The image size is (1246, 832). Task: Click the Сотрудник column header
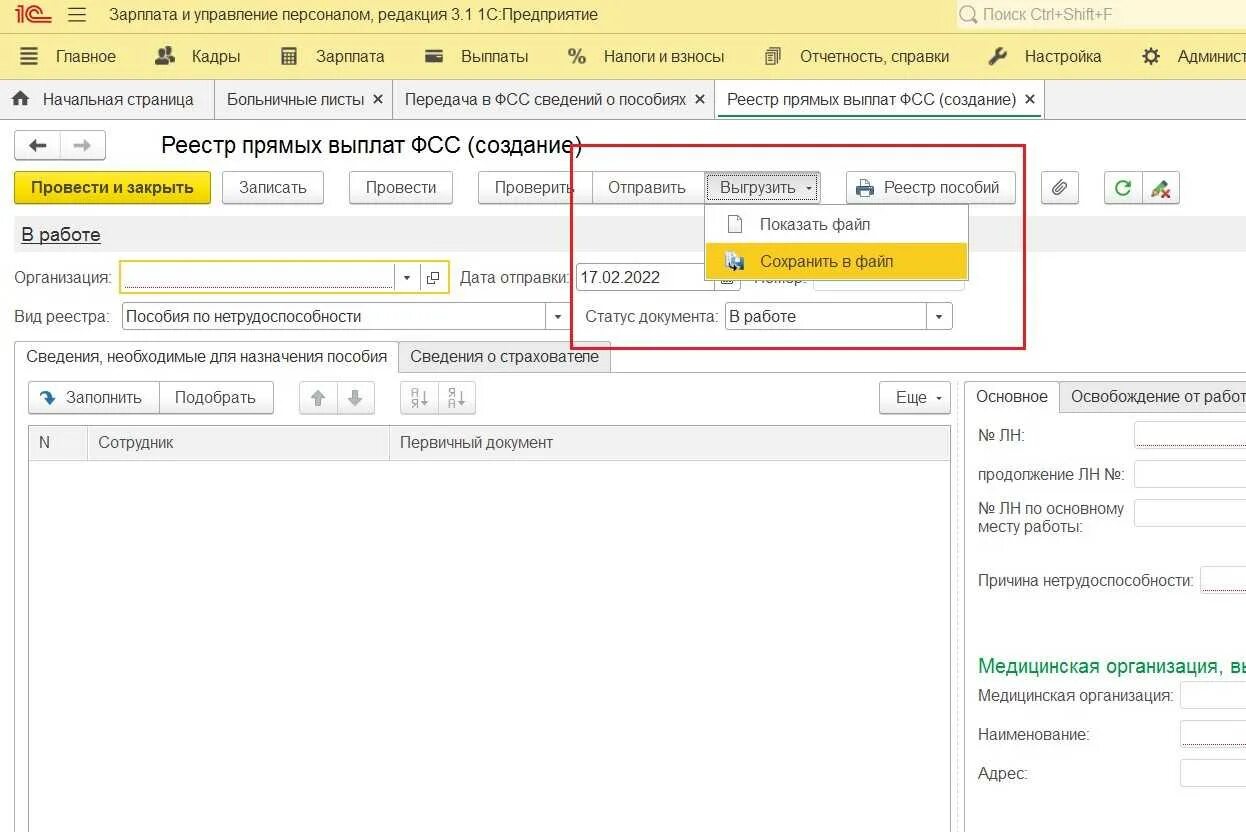click(238, 442)
